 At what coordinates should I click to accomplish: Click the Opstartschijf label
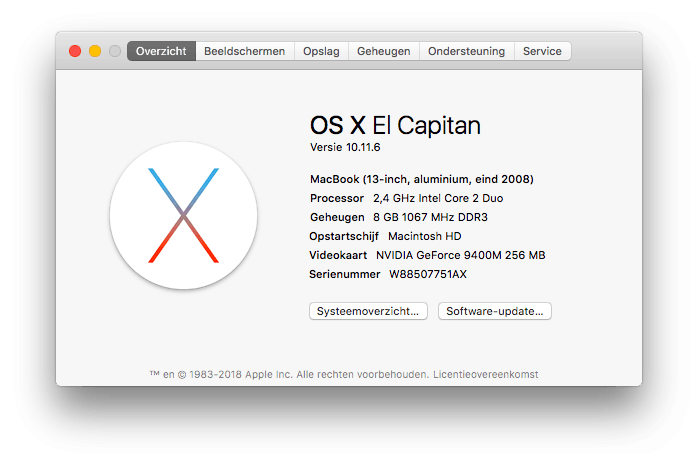[x=344, y=236]
